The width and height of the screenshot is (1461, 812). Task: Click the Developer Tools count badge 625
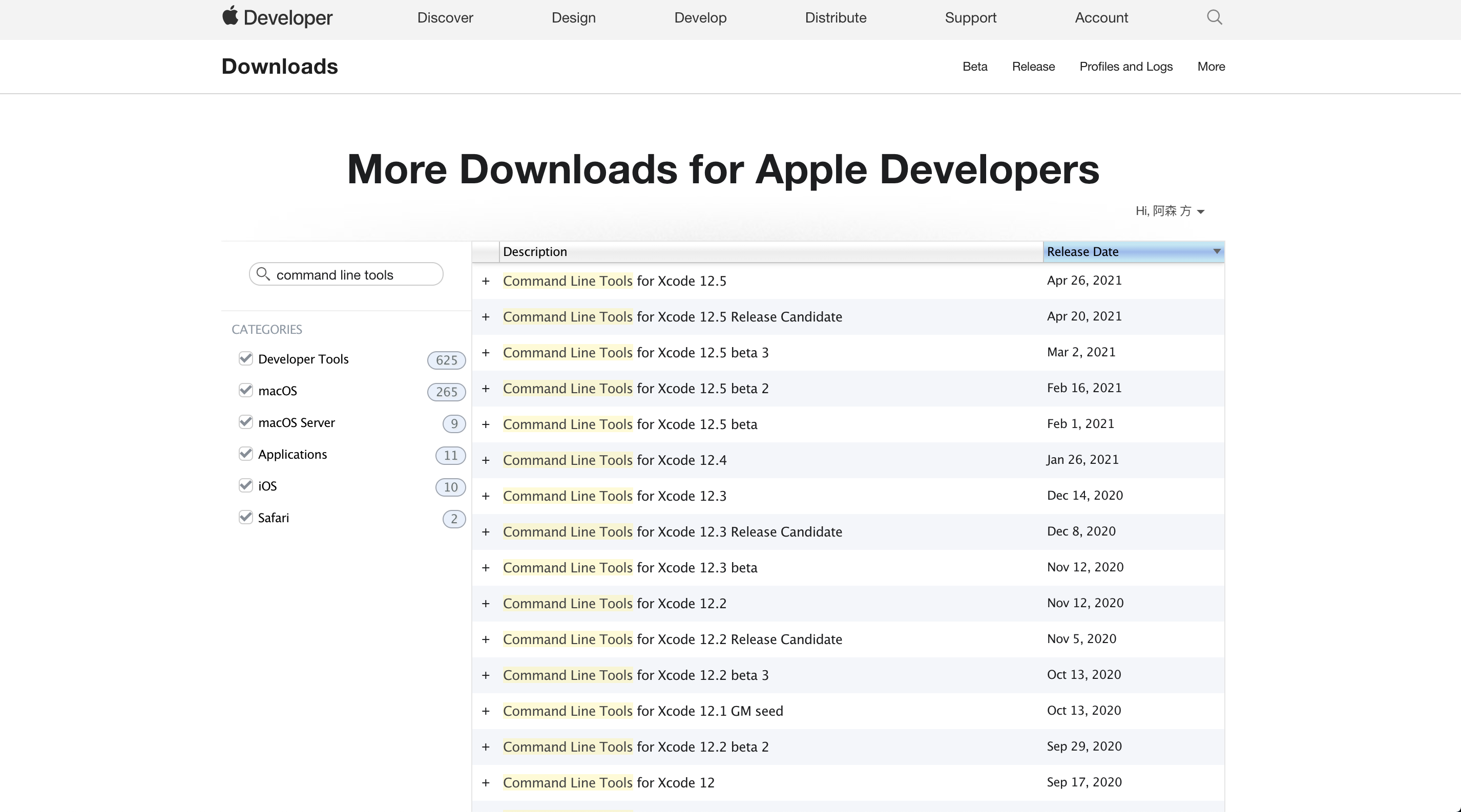tap(446, 360)
